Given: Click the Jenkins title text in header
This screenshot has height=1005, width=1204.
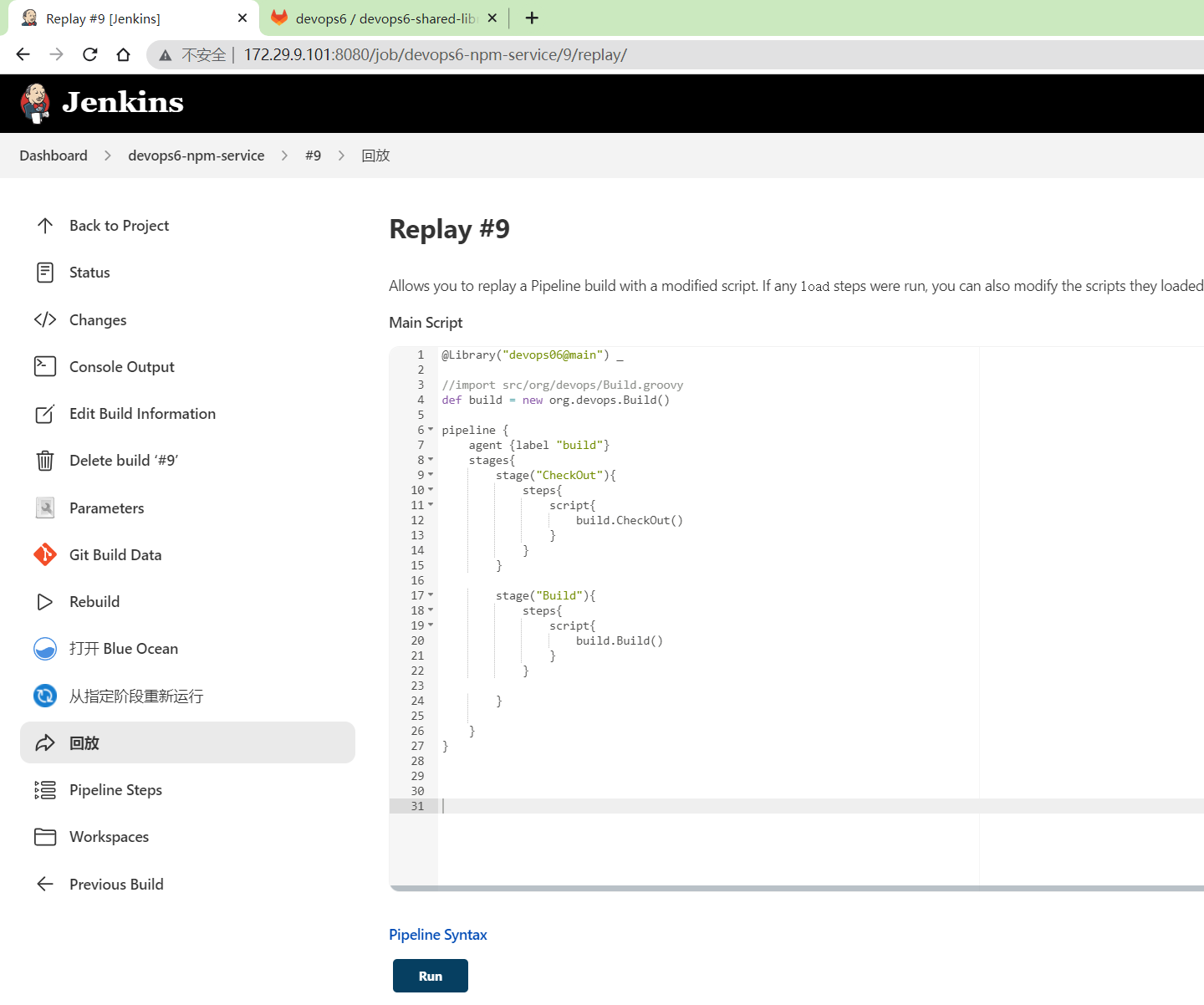Looking at the screenshot, I should [x=123, y=102].
